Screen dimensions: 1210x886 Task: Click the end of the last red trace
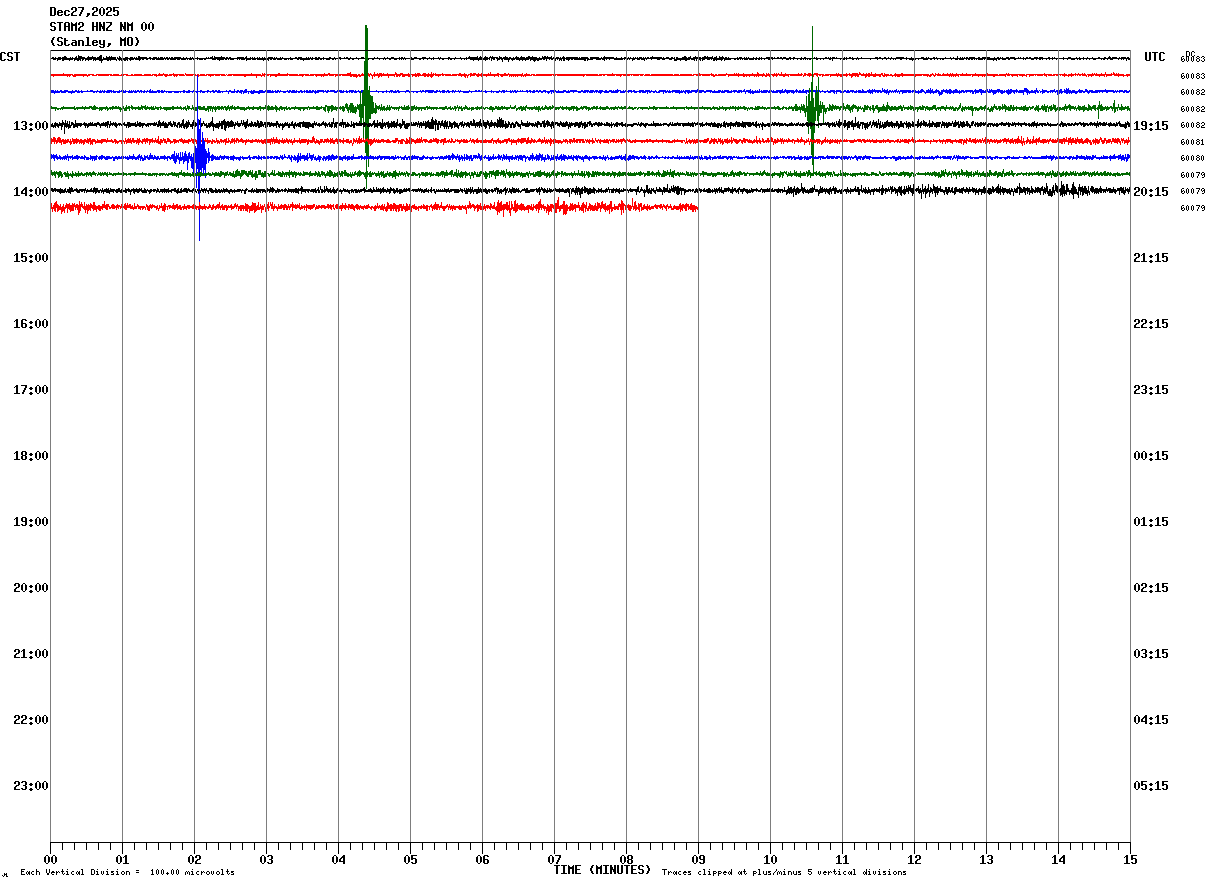(696, 207)
